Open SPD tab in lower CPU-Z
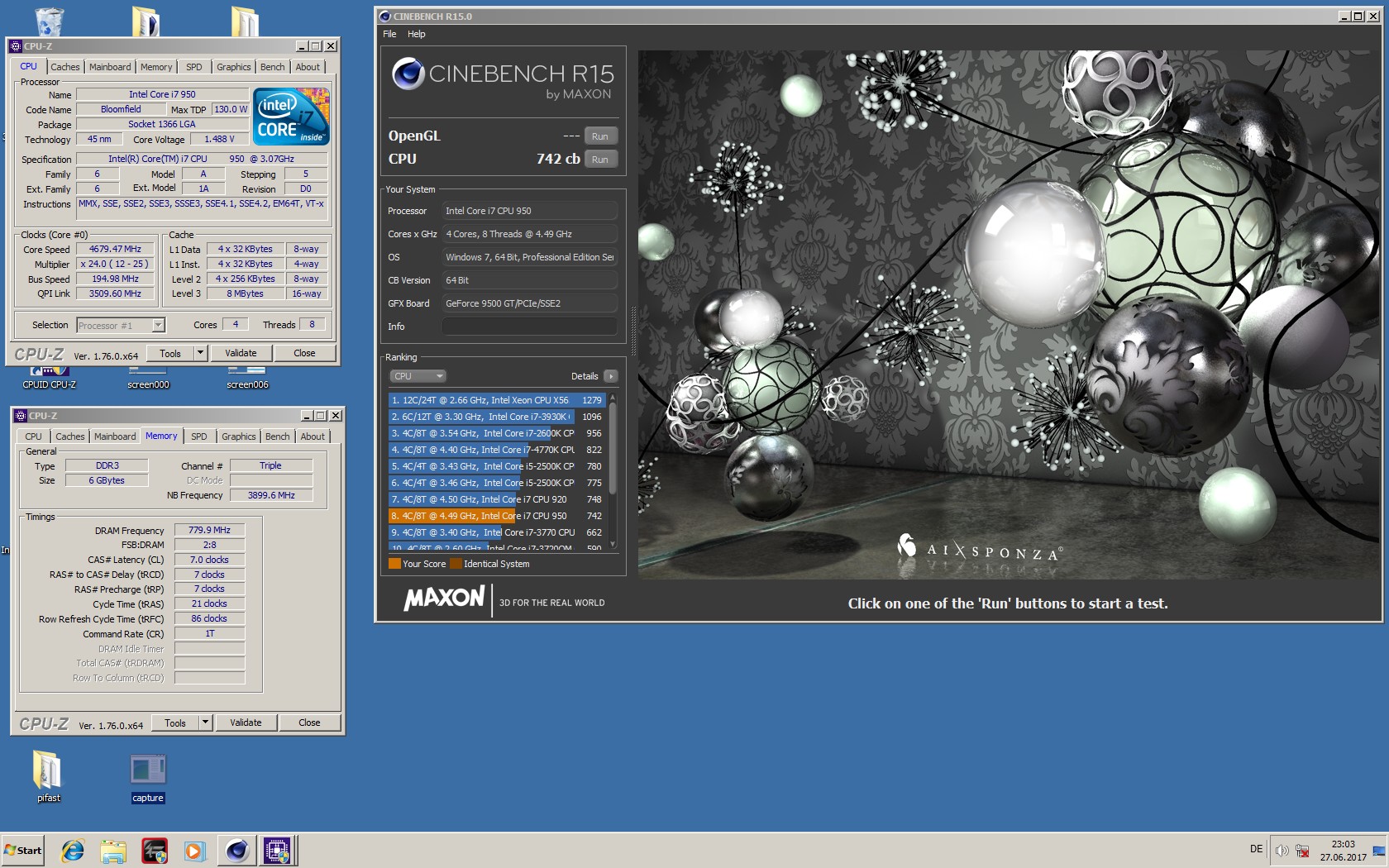 coord(199,436)
